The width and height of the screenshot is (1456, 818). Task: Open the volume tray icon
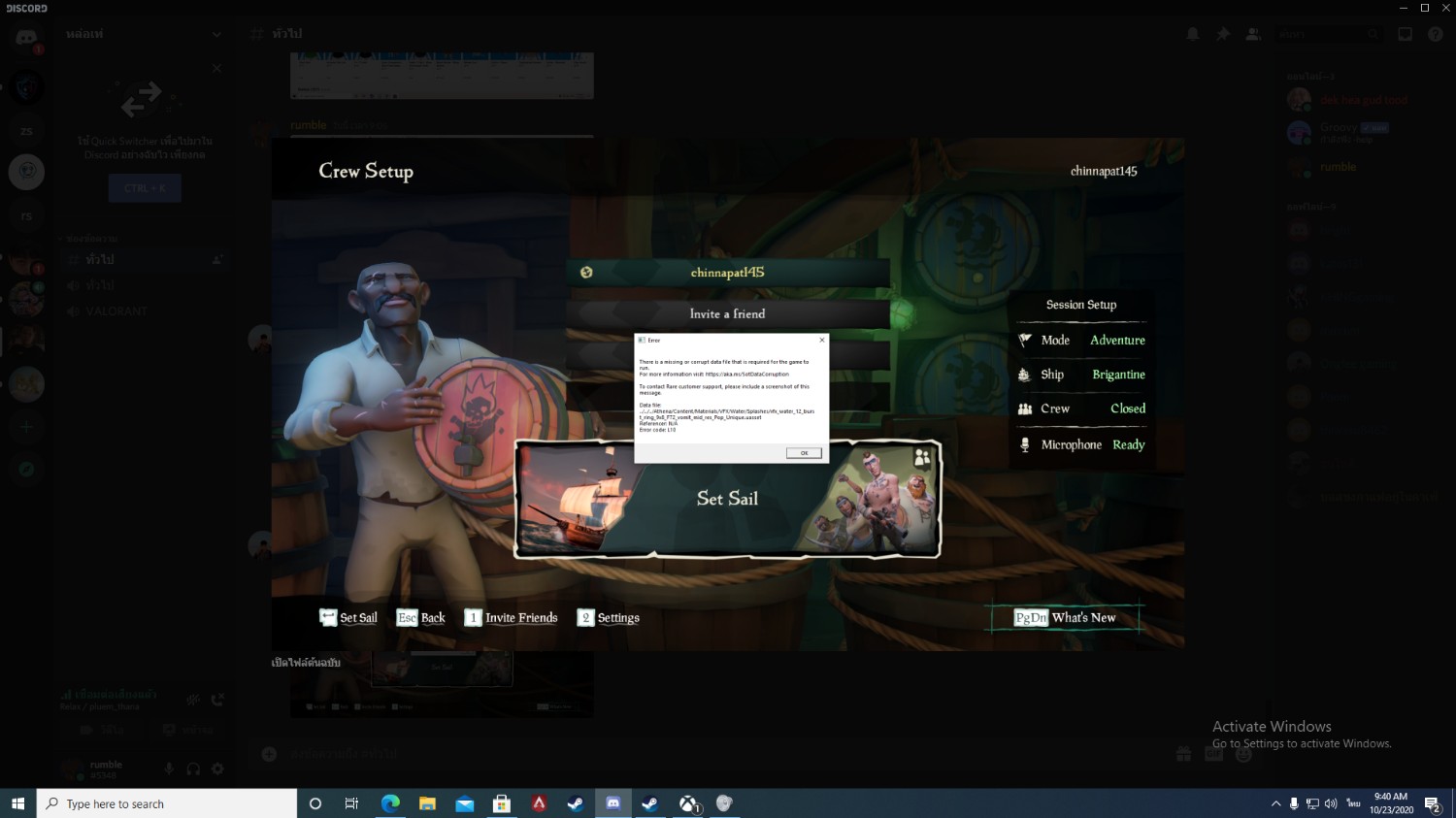(1331, 803)
